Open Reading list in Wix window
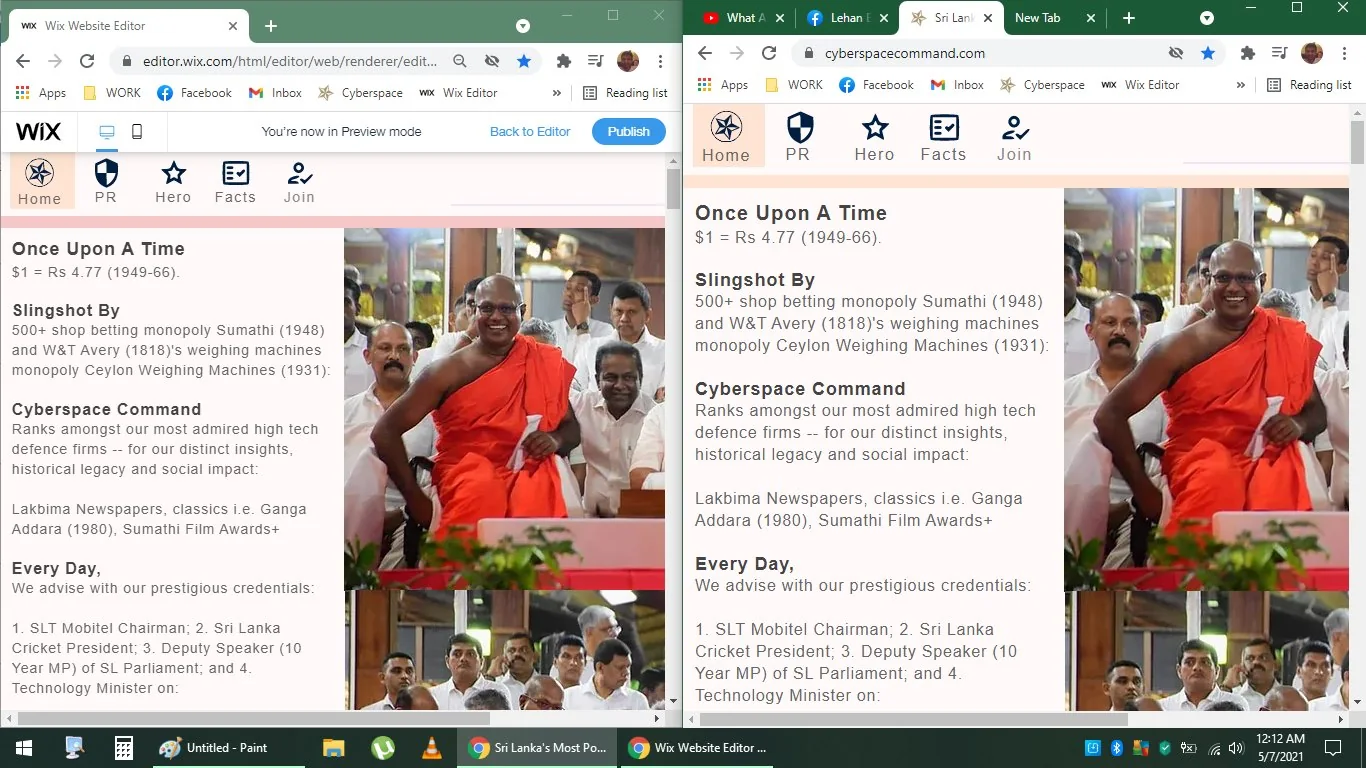The height and width of the screenshot is (768, 1366). tap(626, 93)
